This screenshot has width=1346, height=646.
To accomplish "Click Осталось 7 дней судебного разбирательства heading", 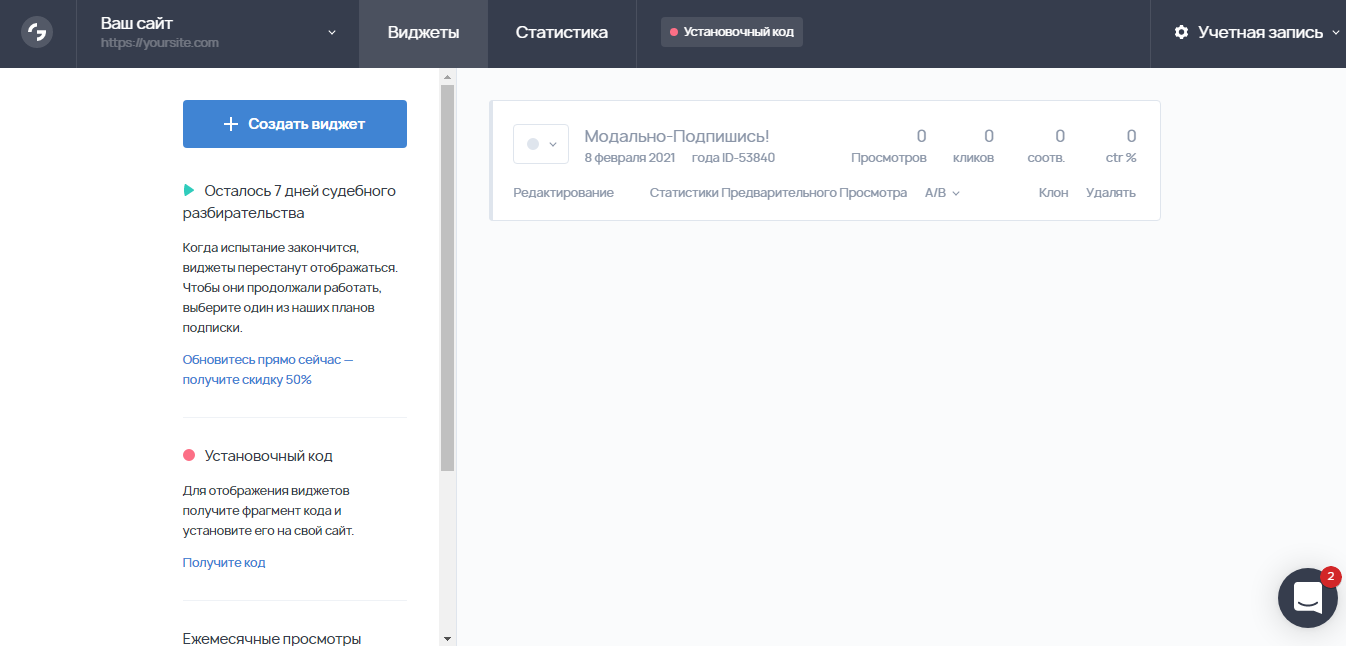I will (290, 201).
